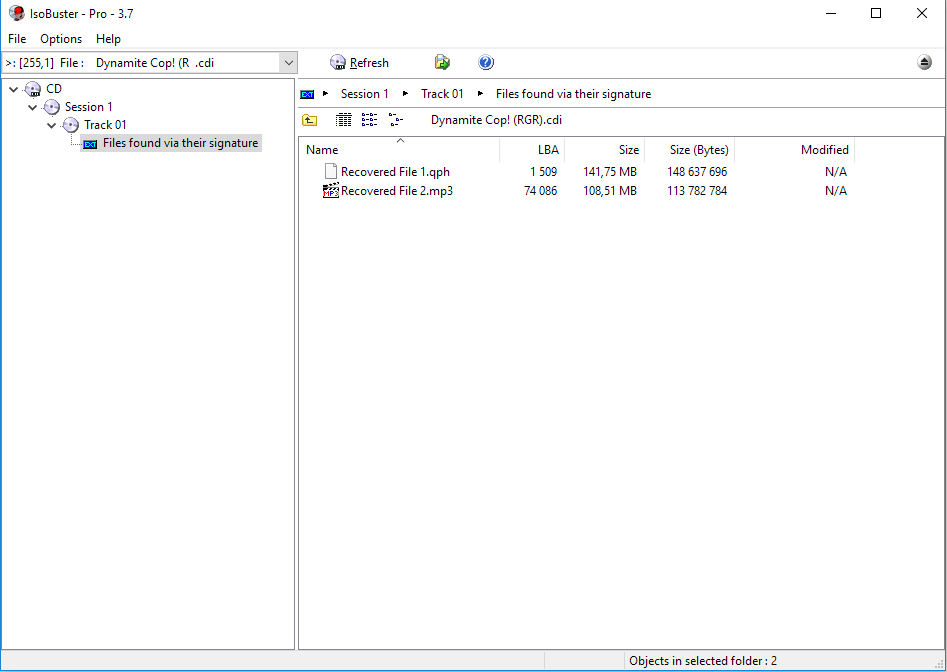Click Session 1 in the breadcrumb
The width and height of the screenshot is (947, 672).
[364, 94]
